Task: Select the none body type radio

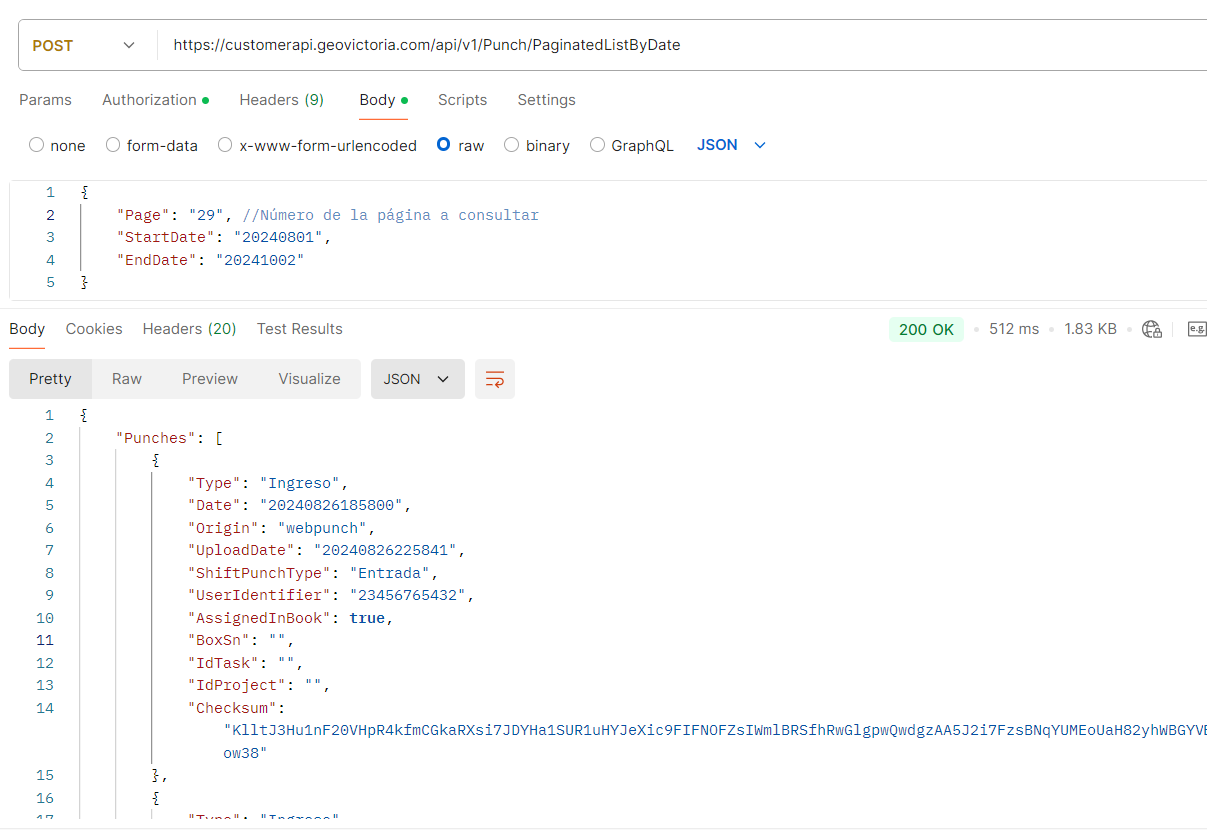Action: pos(37,145)
